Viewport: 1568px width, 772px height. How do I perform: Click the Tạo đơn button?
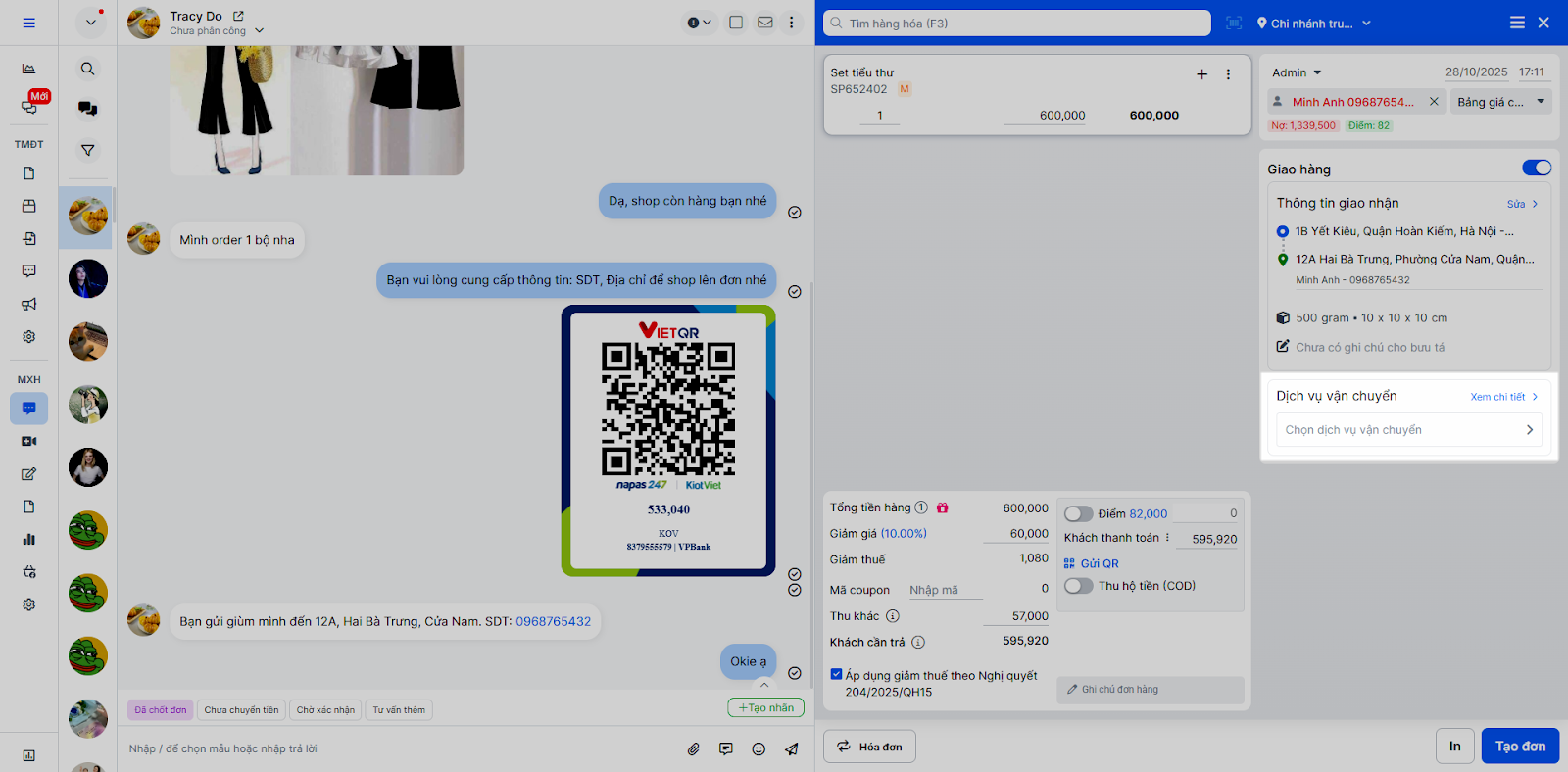(x=1520, y=747)
